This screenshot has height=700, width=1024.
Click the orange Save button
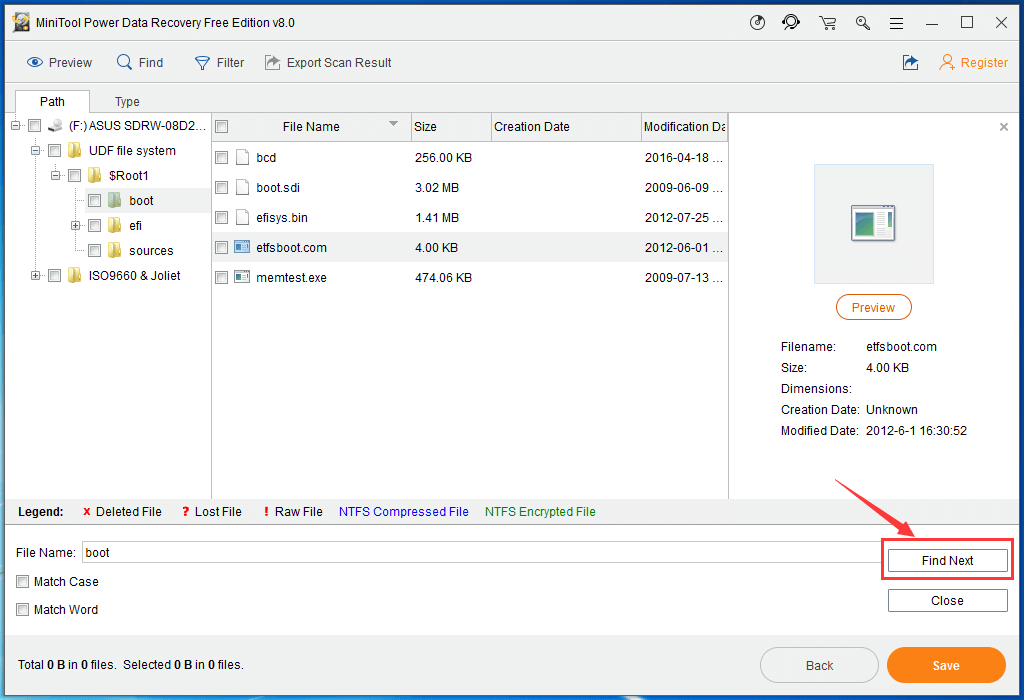tap(945, 666)
